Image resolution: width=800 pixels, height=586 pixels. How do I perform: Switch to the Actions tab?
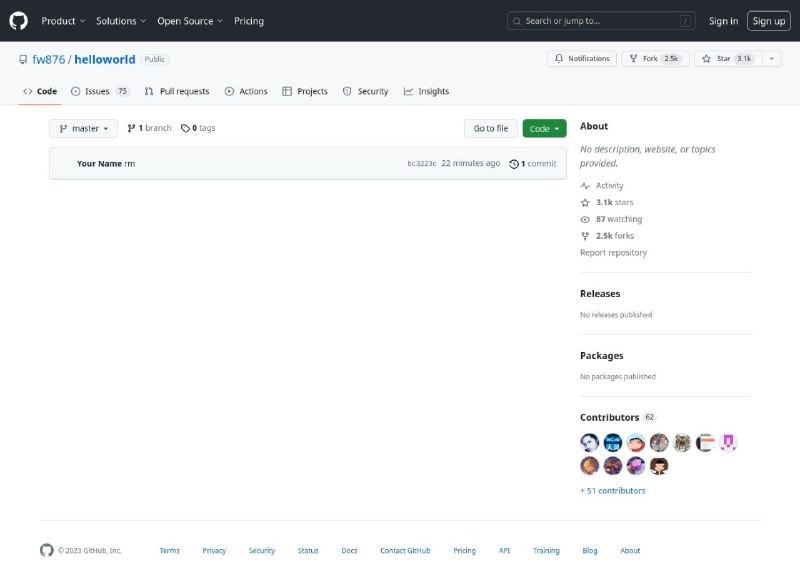pyautogui.click(x=246, y=91)
